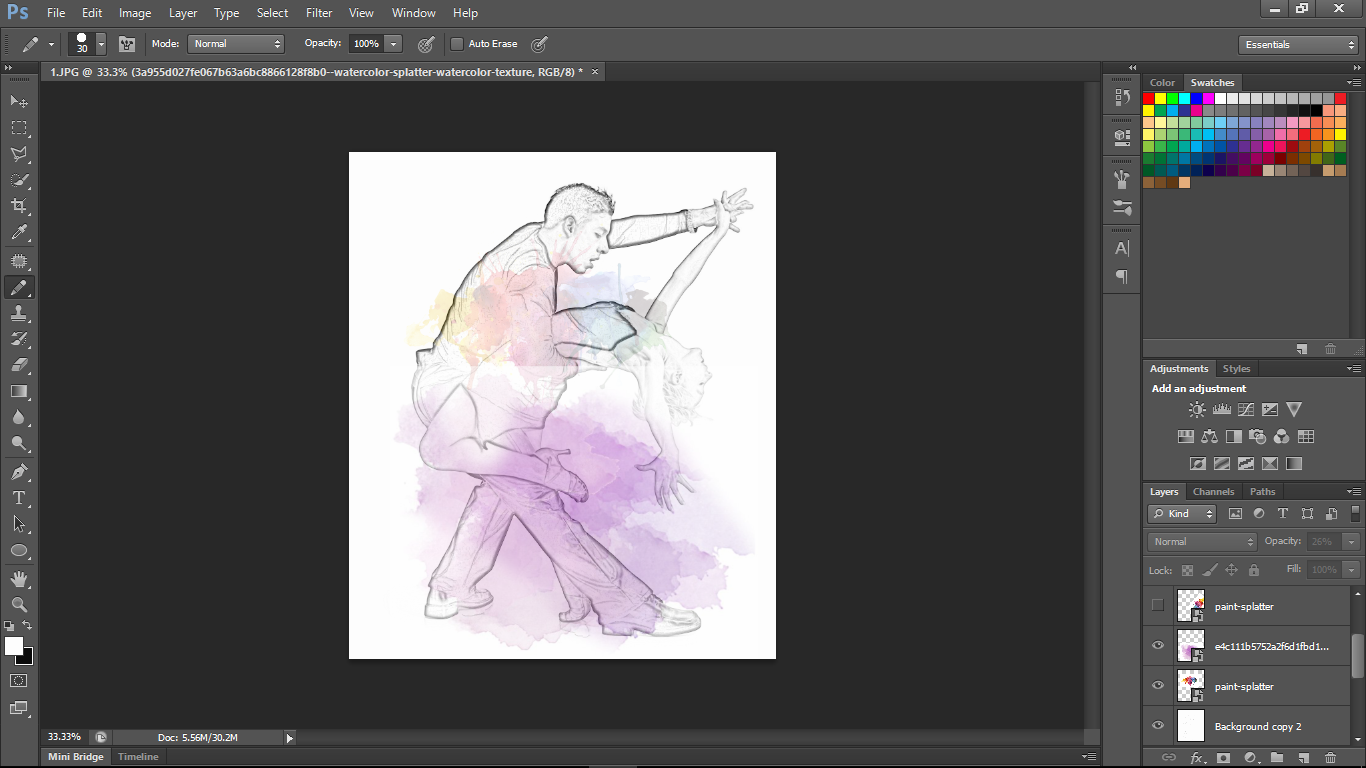1366x768 pixels.
Task: Open the layer filter Kind dropdown
Action: [x=1182, y=514]
